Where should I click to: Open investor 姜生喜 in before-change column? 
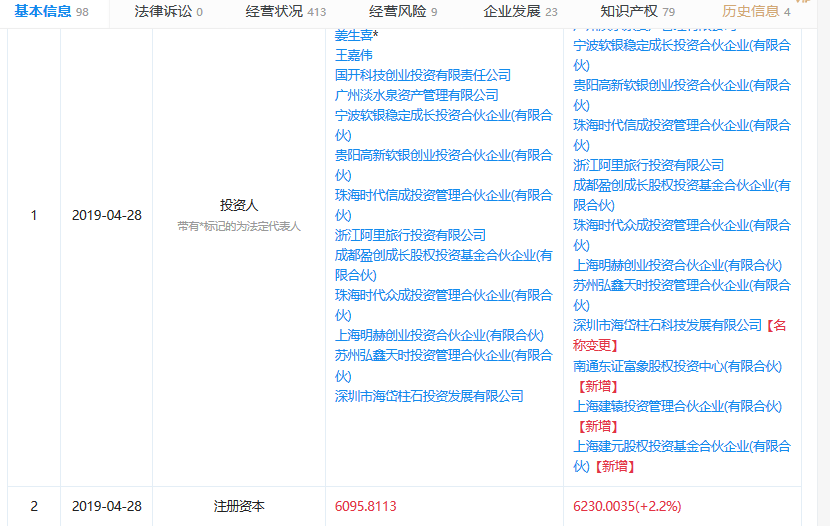pos(356,35)
